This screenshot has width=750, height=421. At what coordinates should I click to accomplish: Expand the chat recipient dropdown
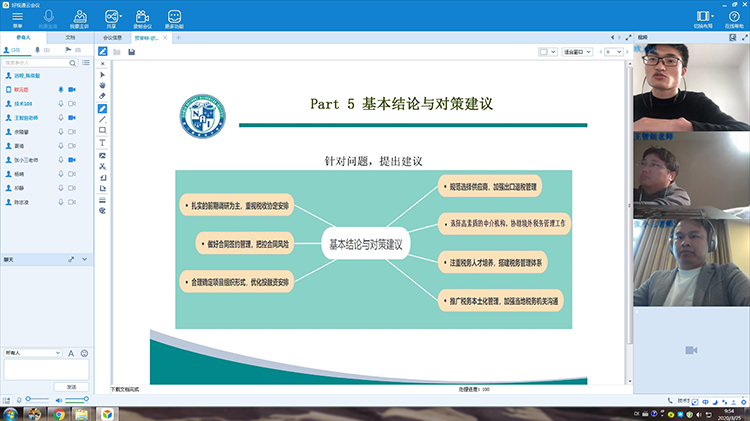click(x=57, y=352)
